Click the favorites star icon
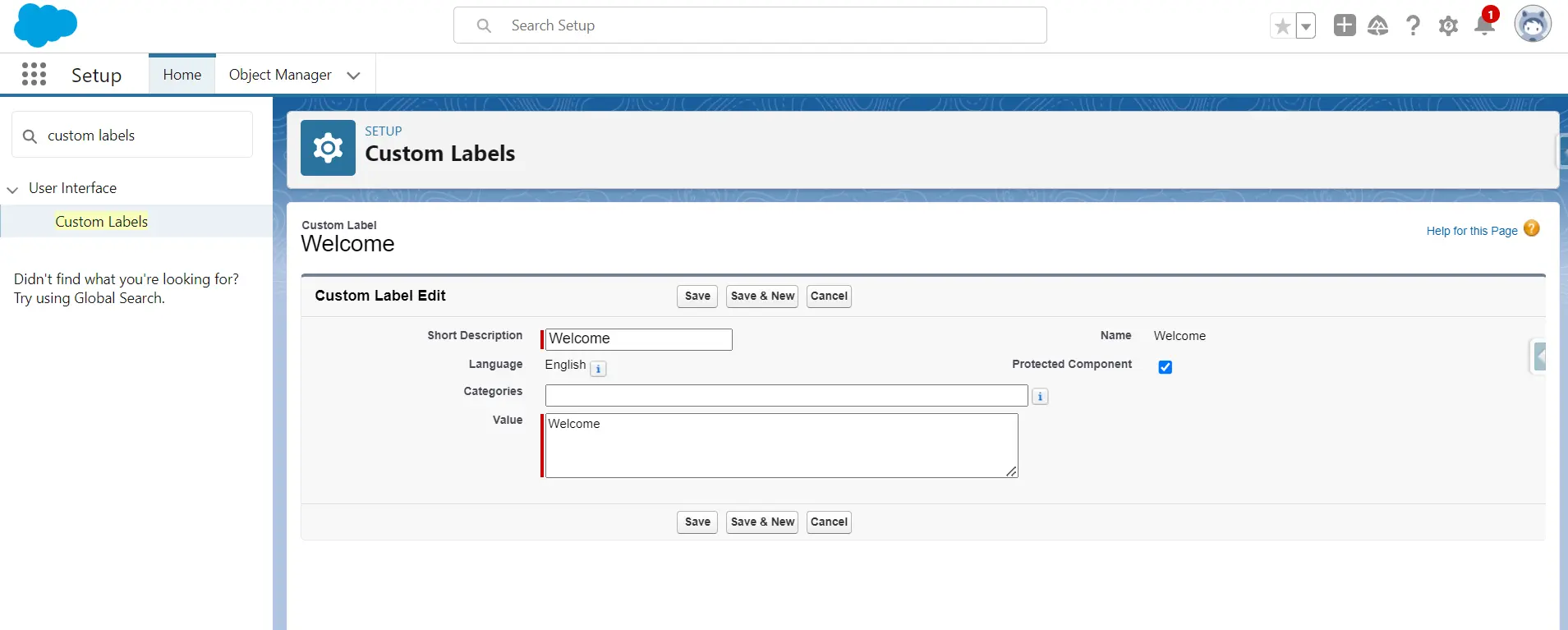Viewport: 1568px width, 630px height. (x=1282, y=26)
